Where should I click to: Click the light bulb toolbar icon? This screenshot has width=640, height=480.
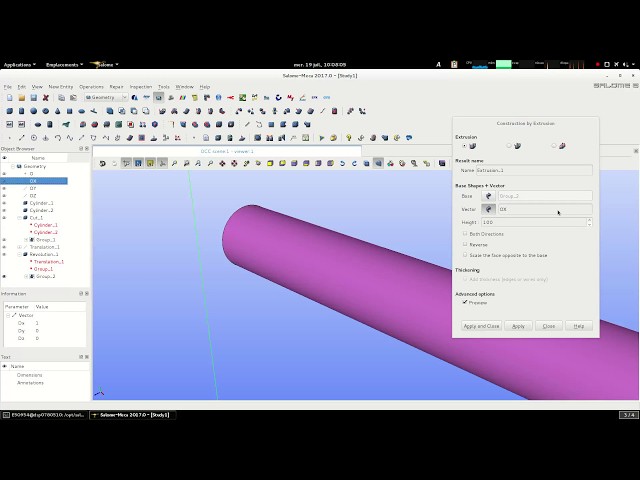(x=349, y=138)
